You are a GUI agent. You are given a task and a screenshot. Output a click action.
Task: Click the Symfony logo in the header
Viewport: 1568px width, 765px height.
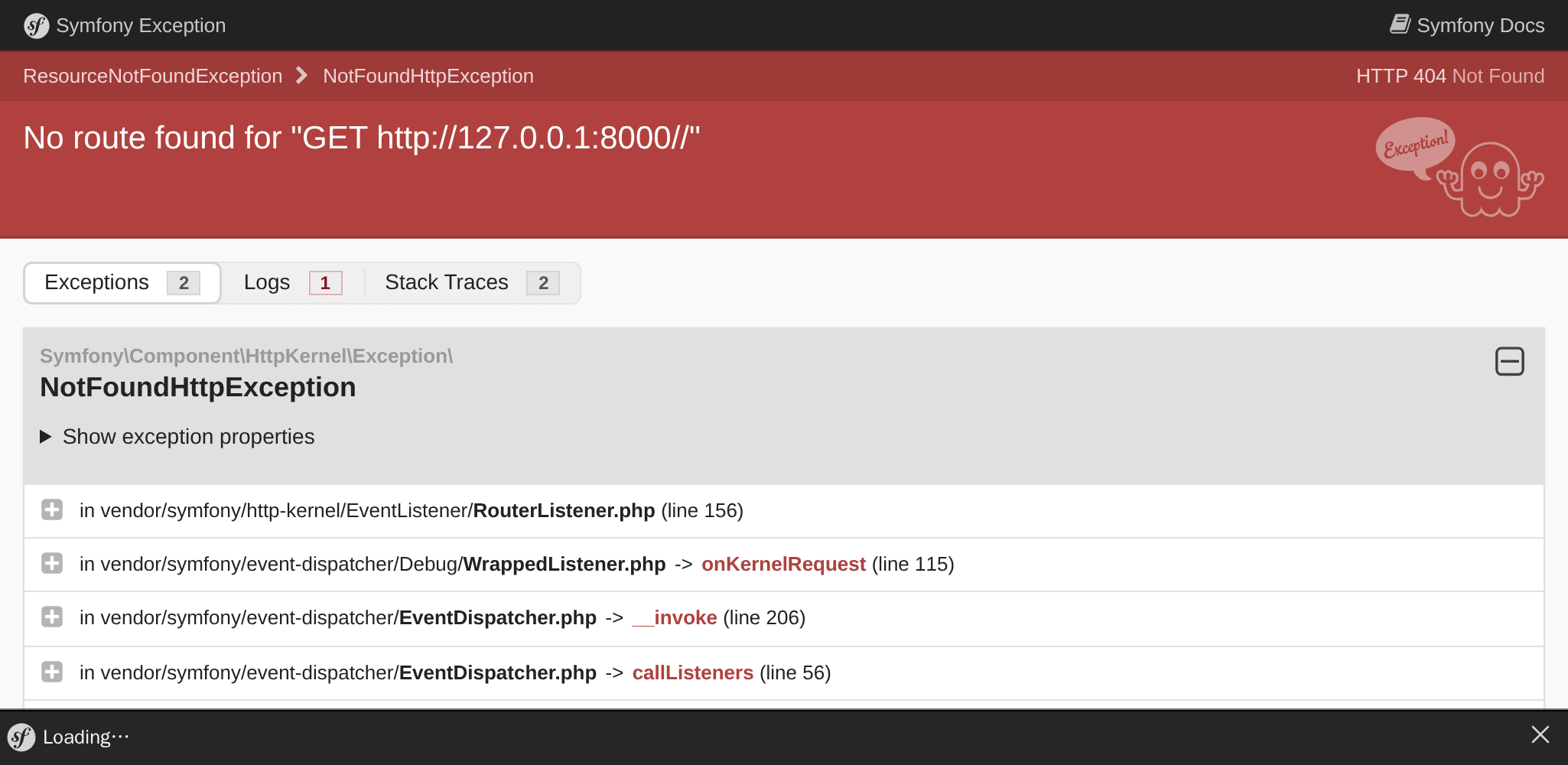36,26
